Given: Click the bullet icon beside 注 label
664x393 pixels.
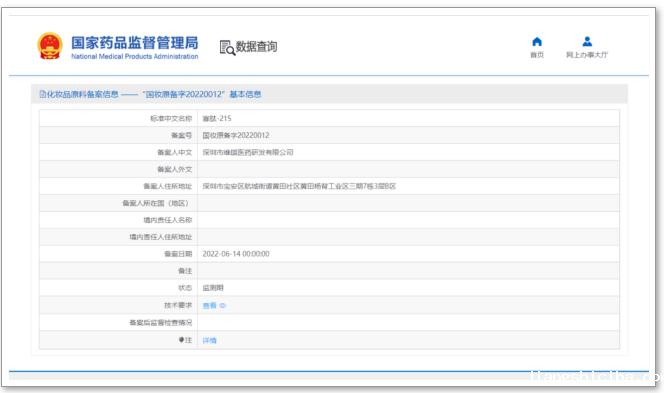Looking at the screenshot, I should 181,340.
